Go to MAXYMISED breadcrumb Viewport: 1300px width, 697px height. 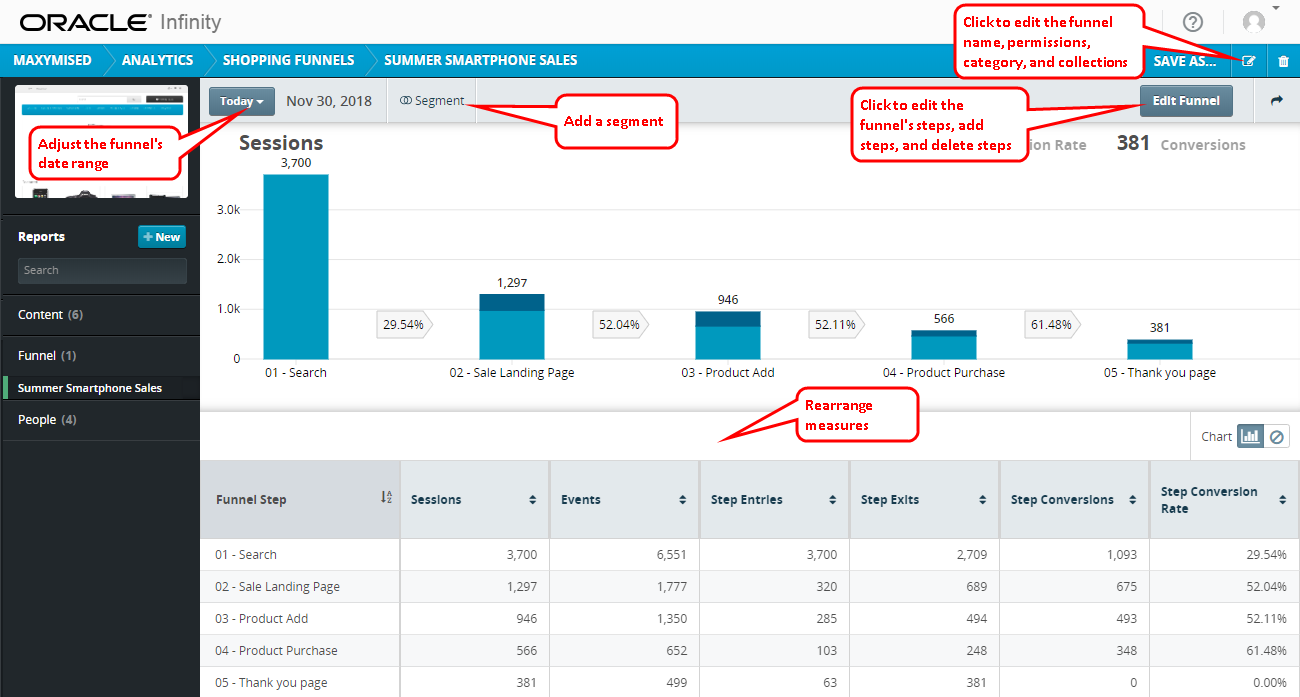tap(52, 61)
